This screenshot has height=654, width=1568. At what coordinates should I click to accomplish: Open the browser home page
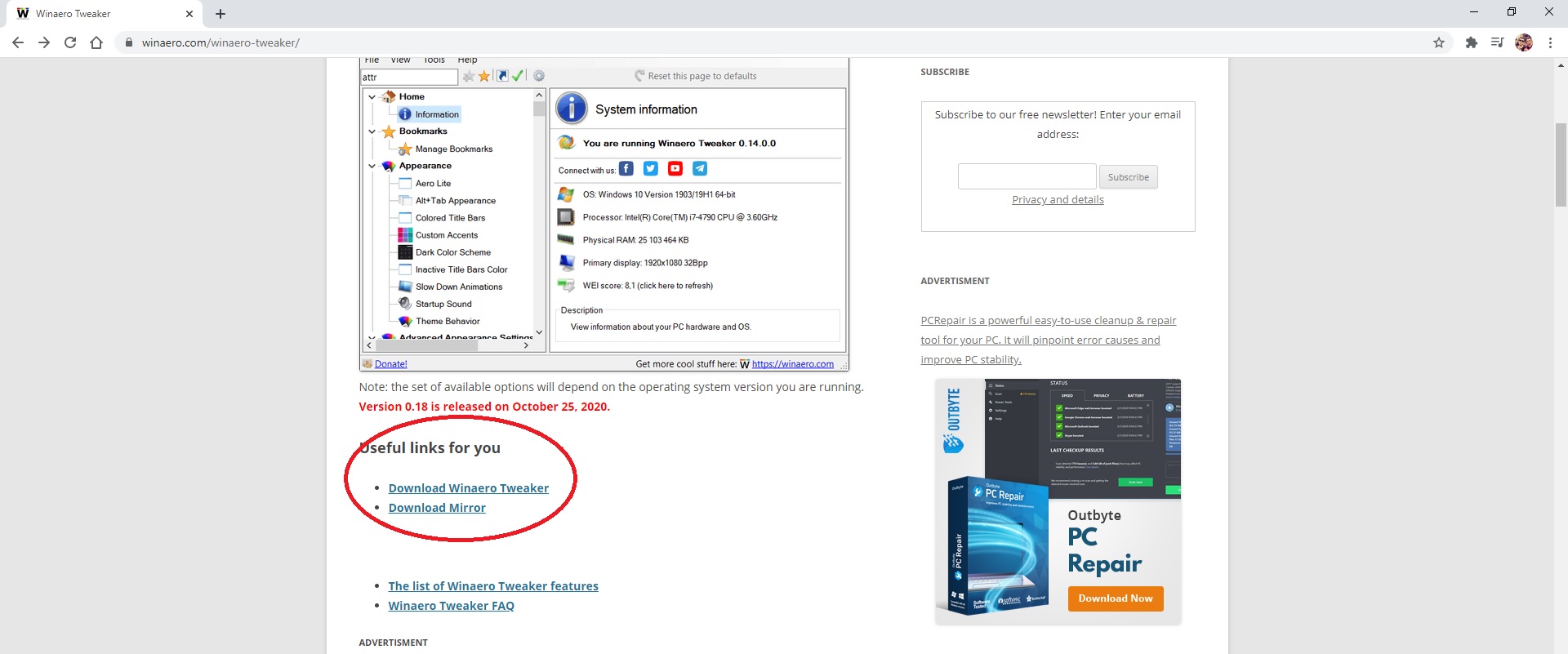pos(96,42)
